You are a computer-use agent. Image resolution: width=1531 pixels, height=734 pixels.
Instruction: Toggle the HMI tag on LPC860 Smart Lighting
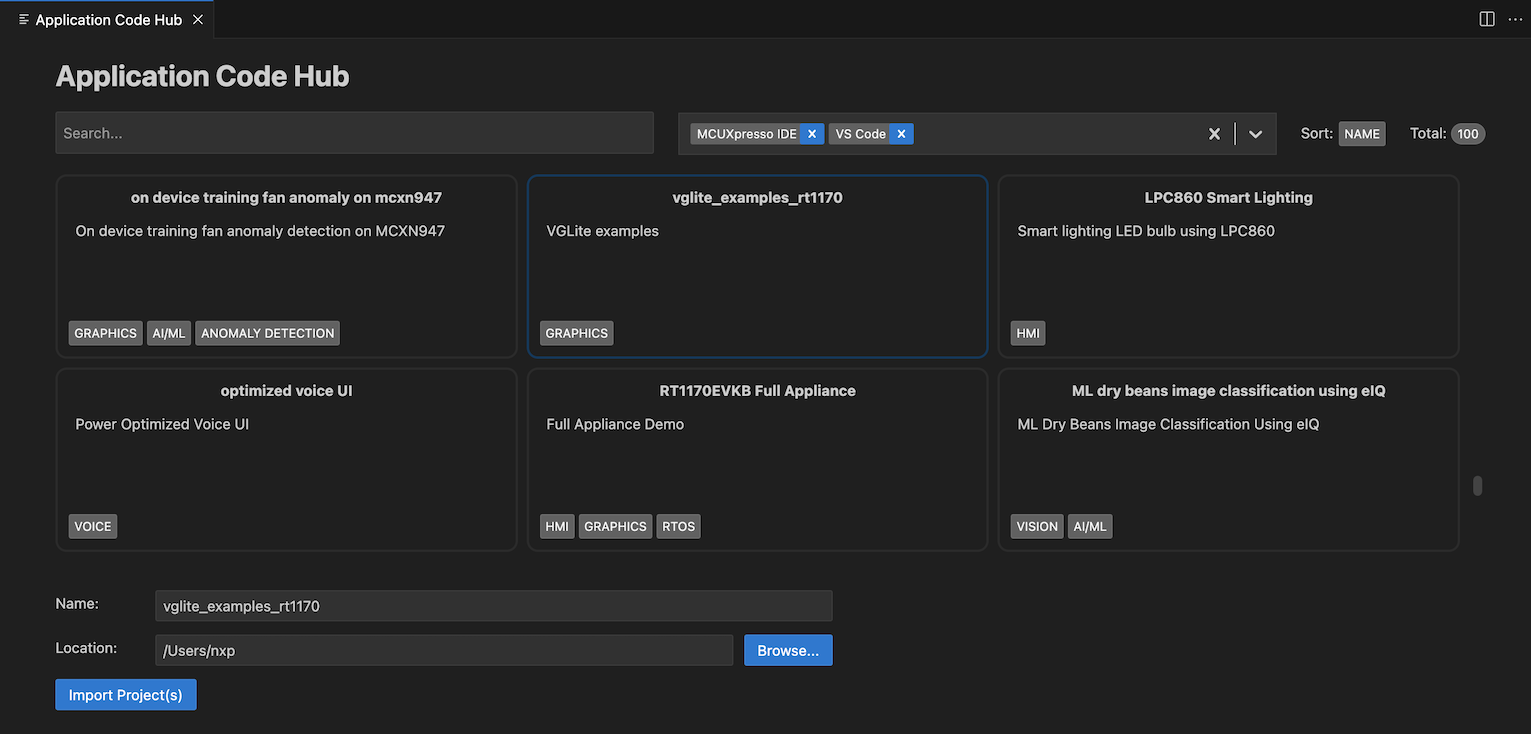click(1027, 333)
